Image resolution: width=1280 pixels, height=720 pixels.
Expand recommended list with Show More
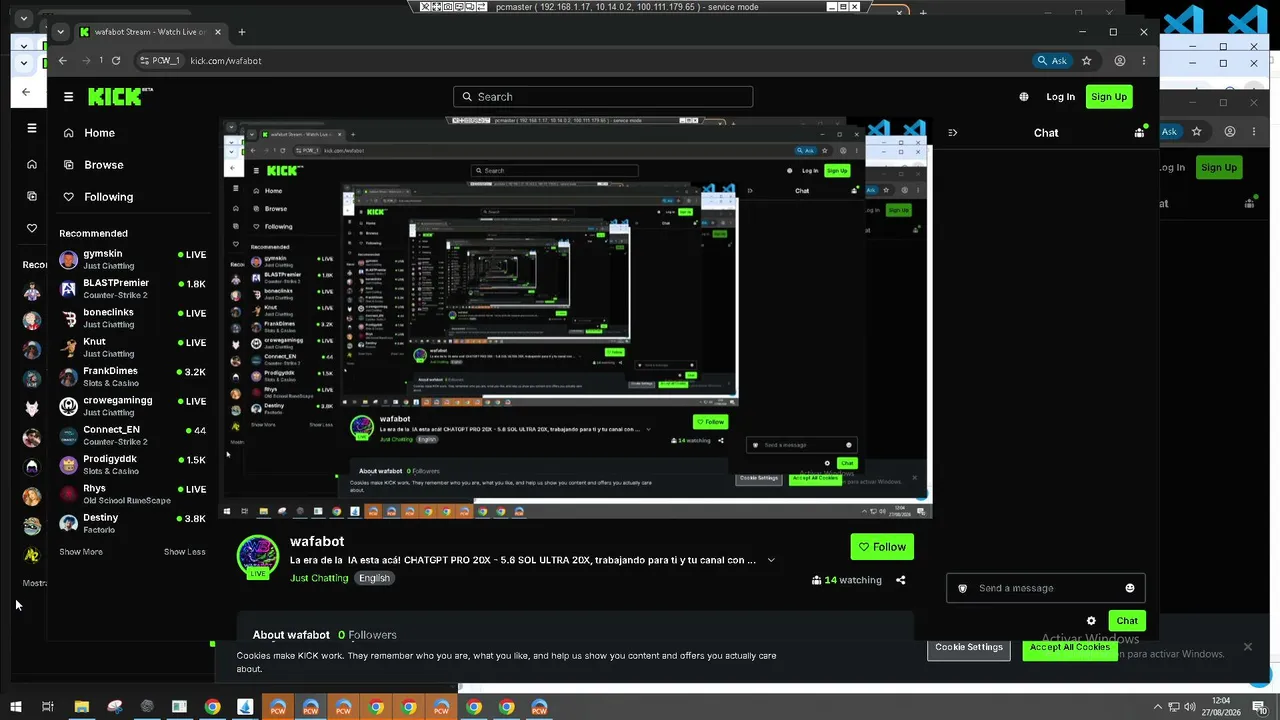click(x=81, y=552)
